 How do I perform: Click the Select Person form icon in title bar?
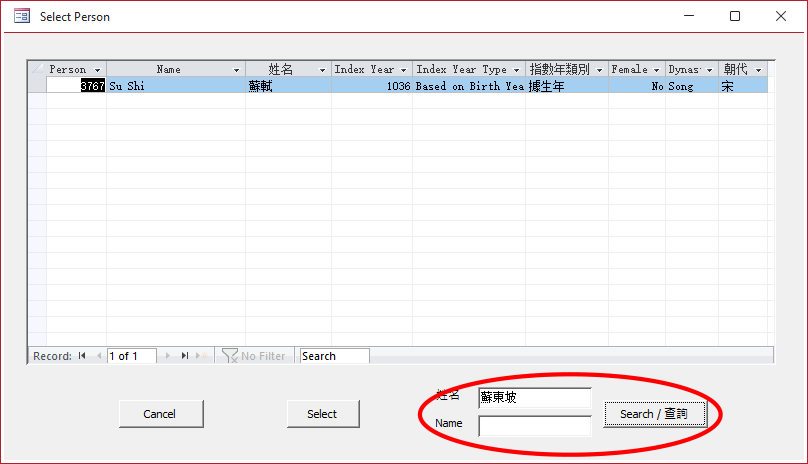pyautogui.click(x=21, y=16)
